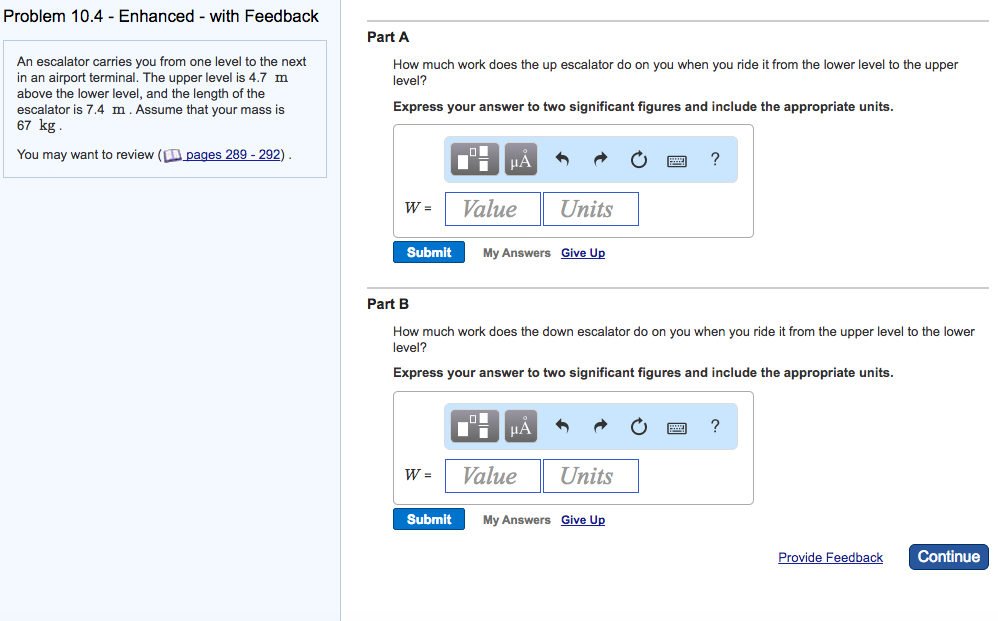
Task: Open help question mark in Part A
Action: coord(715,159)
